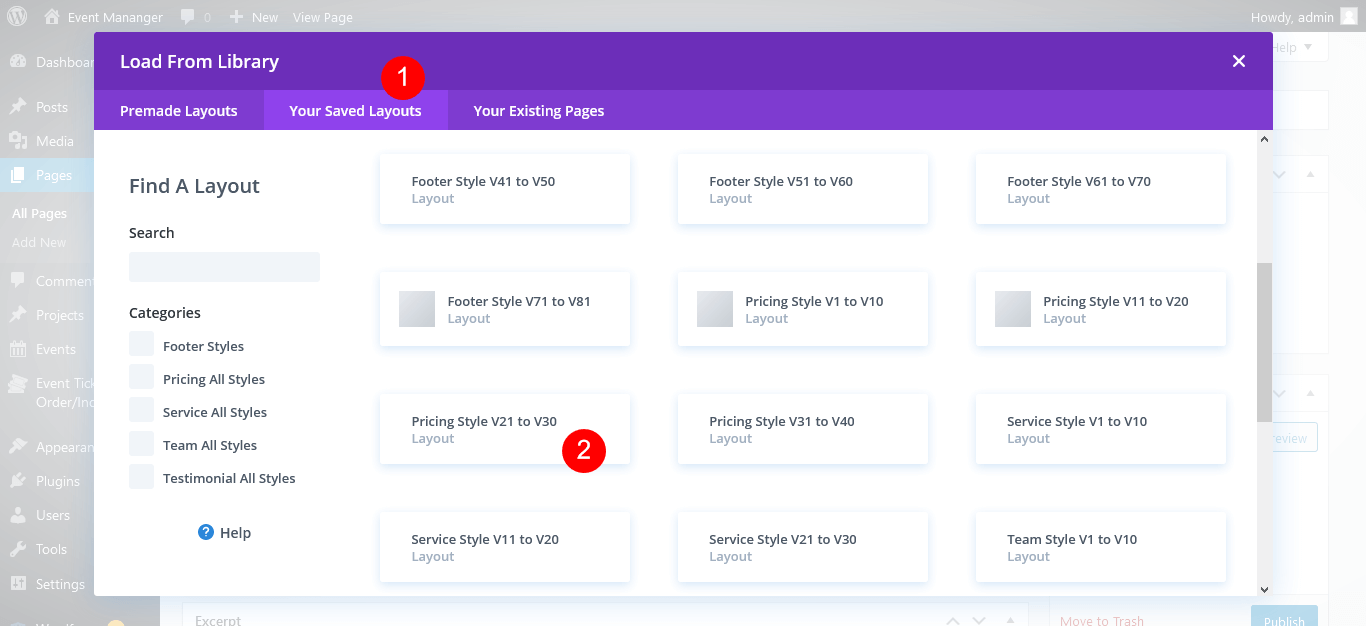Viewport: 1366px width, 626px height.
Task: Check the Testimonial All Styles category
Action: [x=141, y=477]
